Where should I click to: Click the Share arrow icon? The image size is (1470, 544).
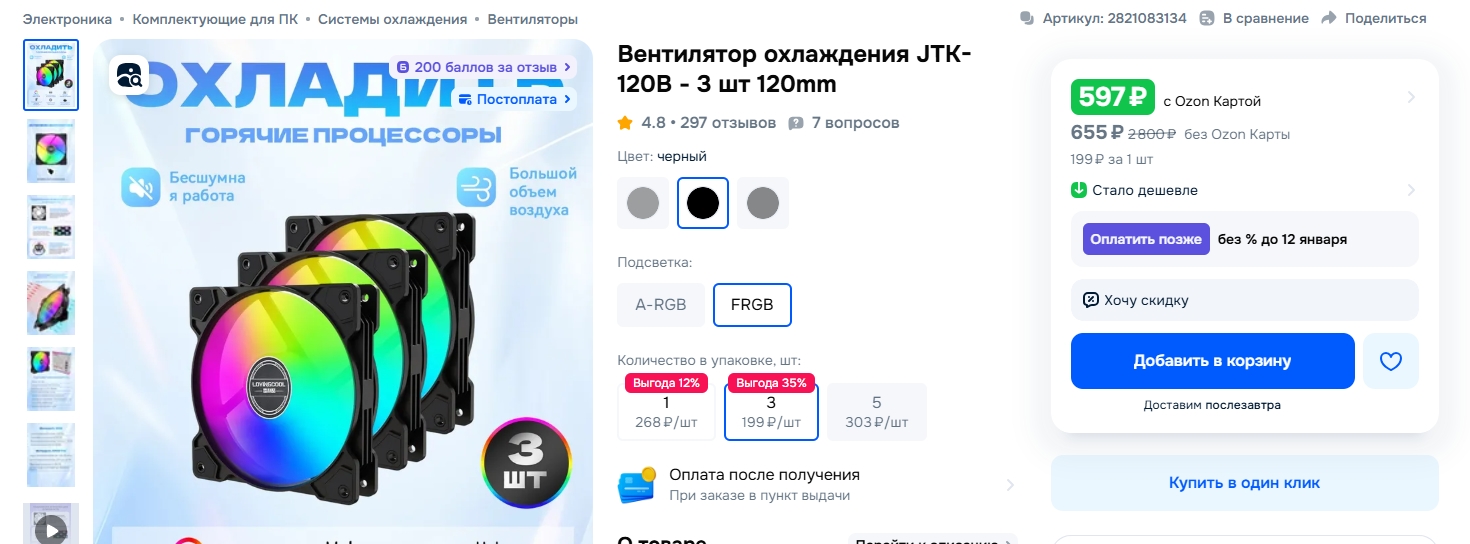tap(1329, 18)
